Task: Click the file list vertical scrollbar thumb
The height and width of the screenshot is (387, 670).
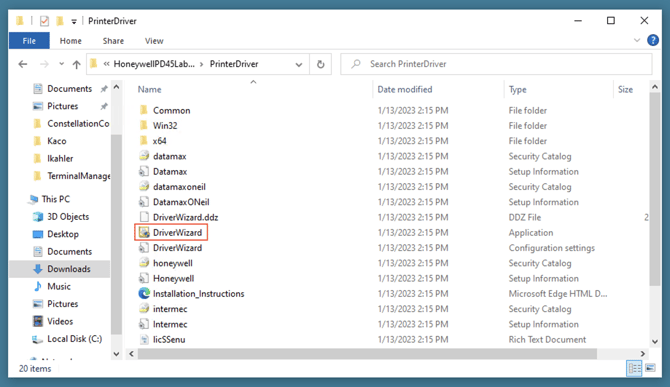Action: point(655,190)
